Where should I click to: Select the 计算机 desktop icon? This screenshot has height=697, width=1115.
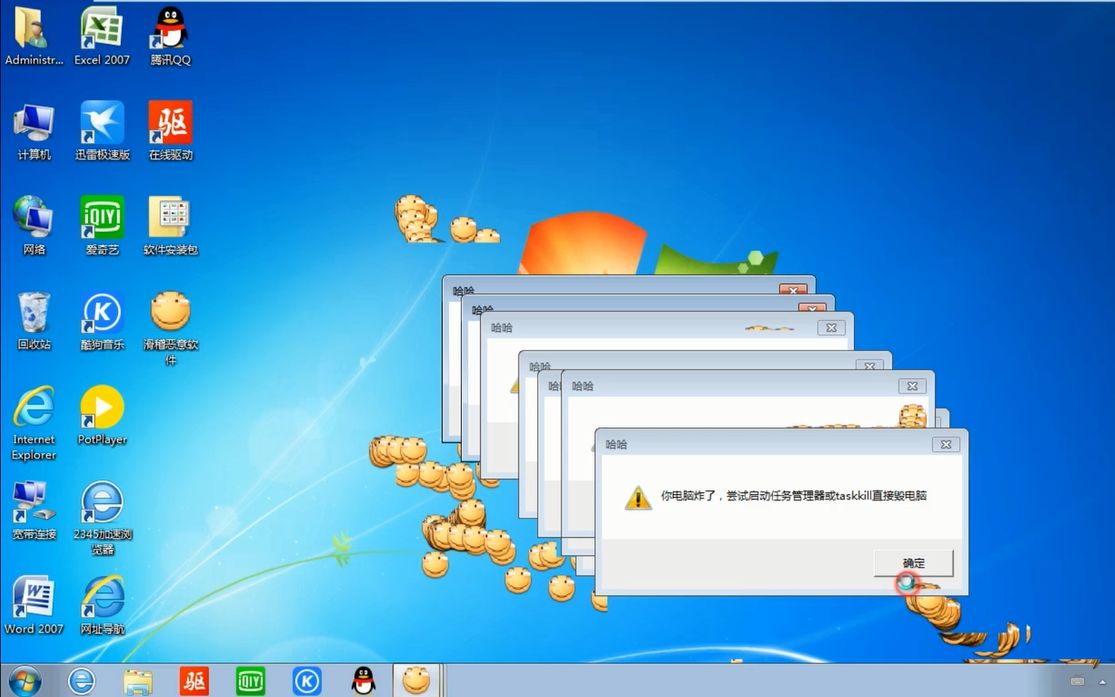(x=33, y=132)
